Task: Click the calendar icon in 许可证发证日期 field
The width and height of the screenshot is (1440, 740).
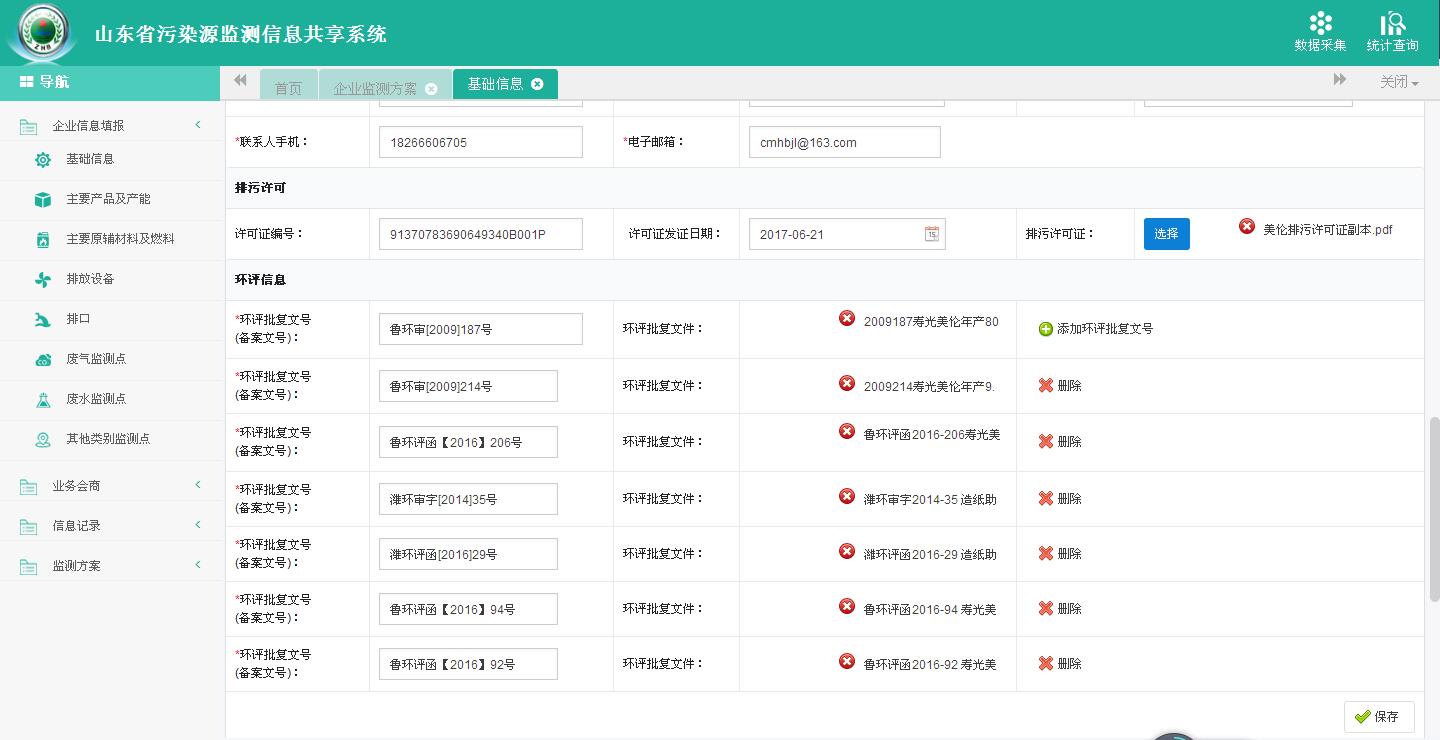Action: pos(931,234)
